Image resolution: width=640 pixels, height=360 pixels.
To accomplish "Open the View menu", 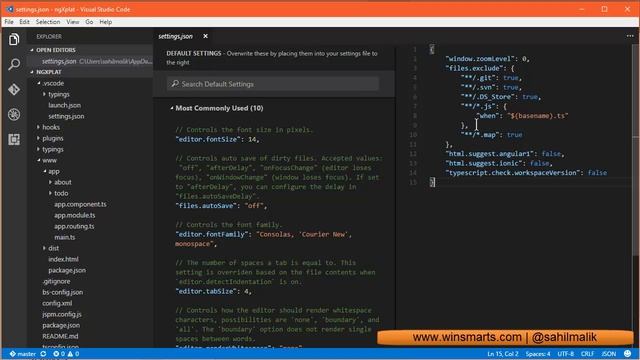I will coord(73,22).
